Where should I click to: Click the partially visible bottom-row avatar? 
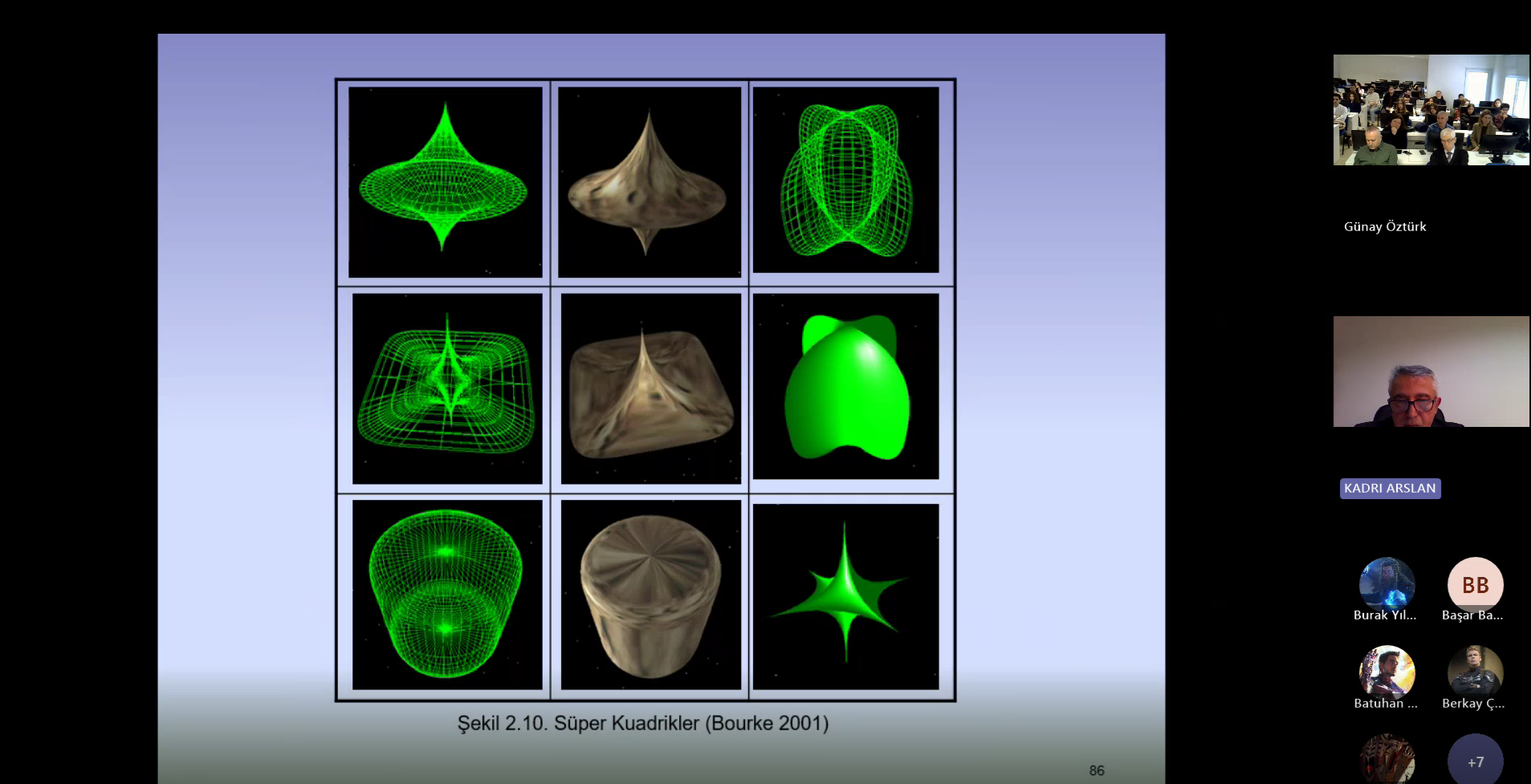tap(1386, 761)
